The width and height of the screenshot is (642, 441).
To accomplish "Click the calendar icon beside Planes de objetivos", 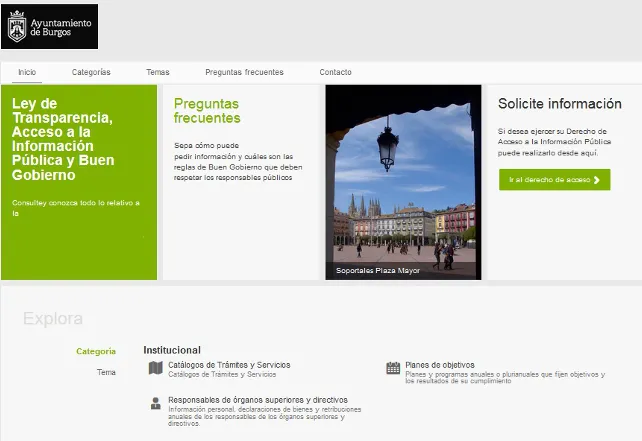I will (x=393, y=368).
